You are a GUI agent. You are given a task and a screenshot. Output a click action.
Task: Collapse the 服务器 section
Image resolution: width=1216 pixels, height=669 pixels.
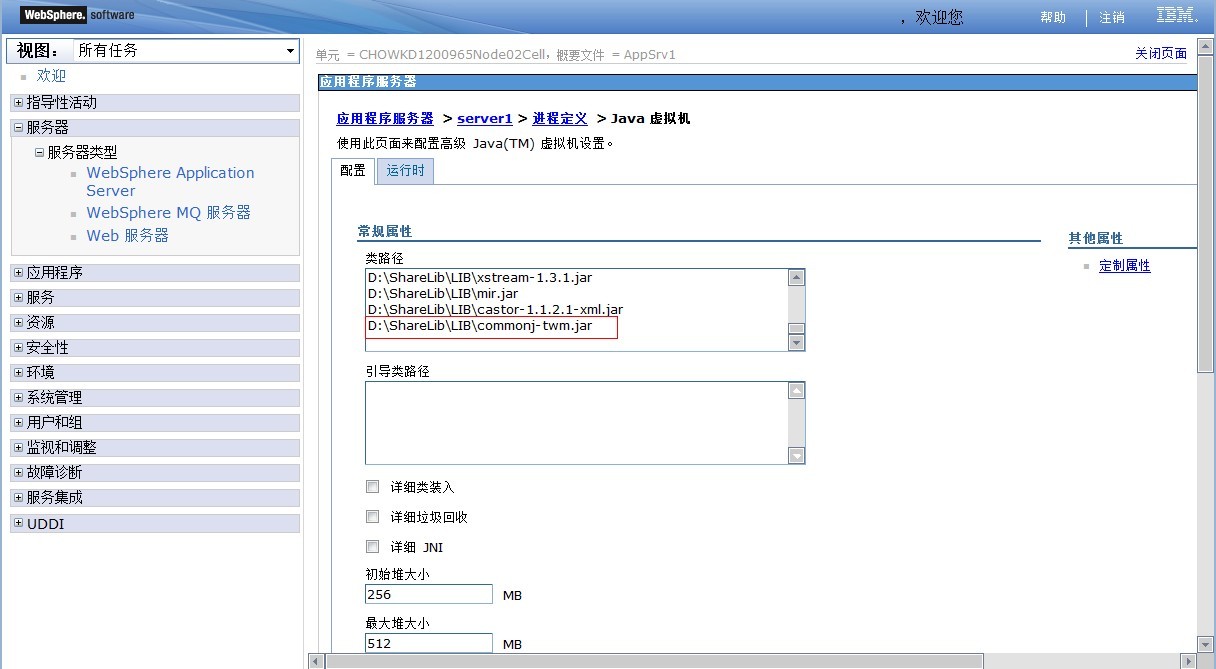click(19, 128)
